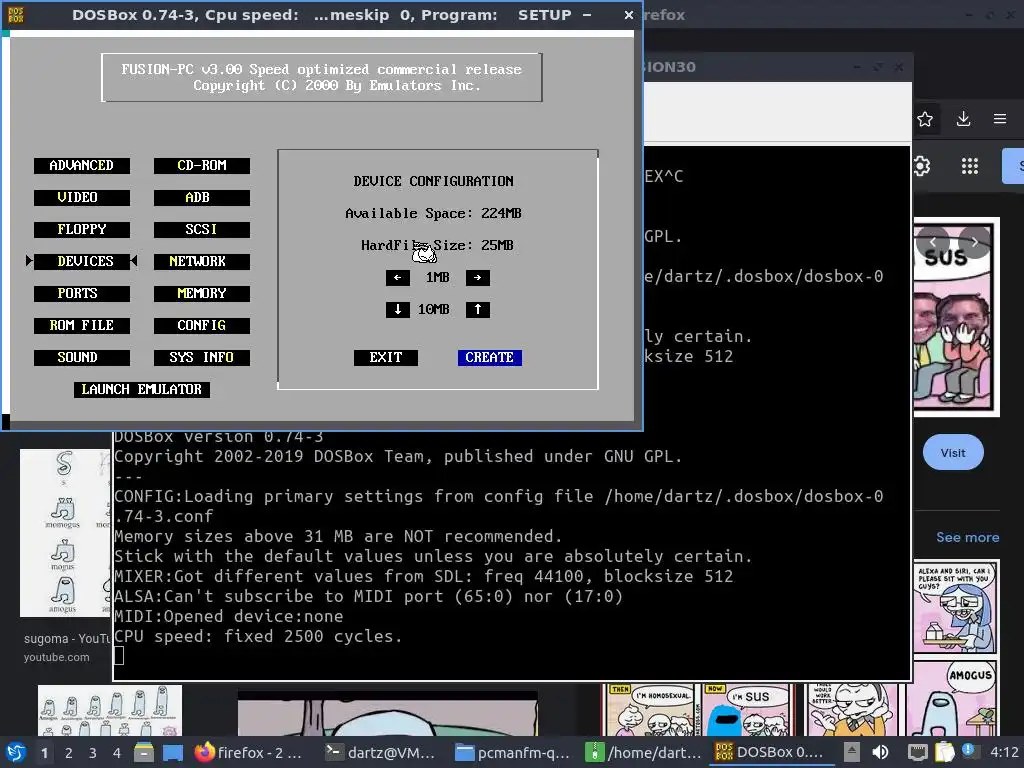Click the youtube.com source link
Screen dimensions: 1024x768
point(57,657)
